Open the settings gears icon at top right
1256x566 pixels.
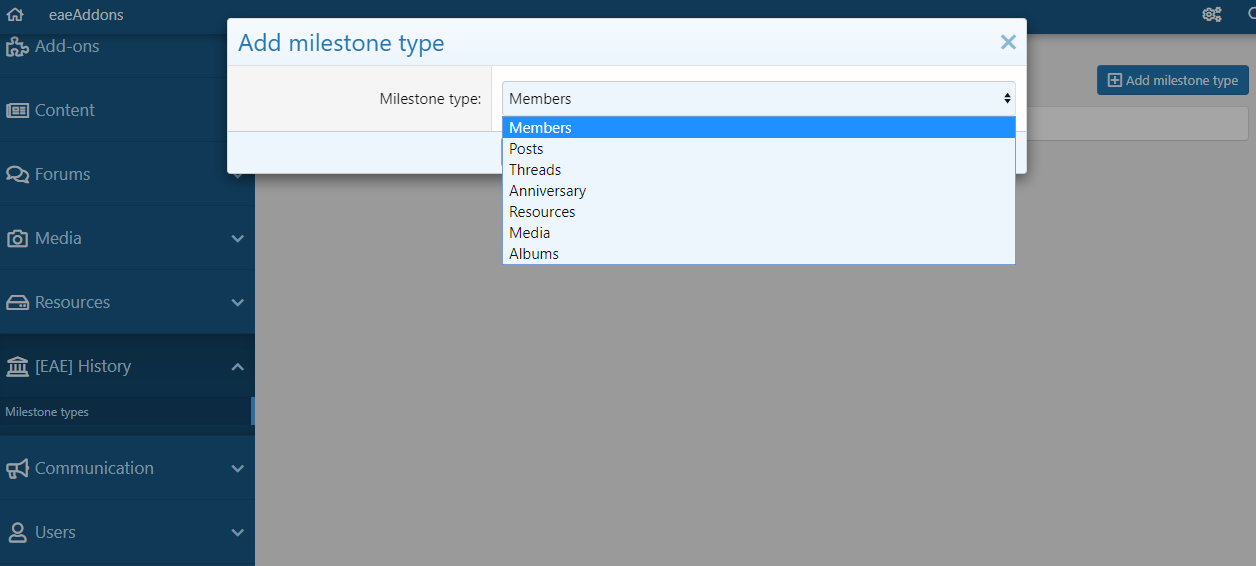(1212, 15)
